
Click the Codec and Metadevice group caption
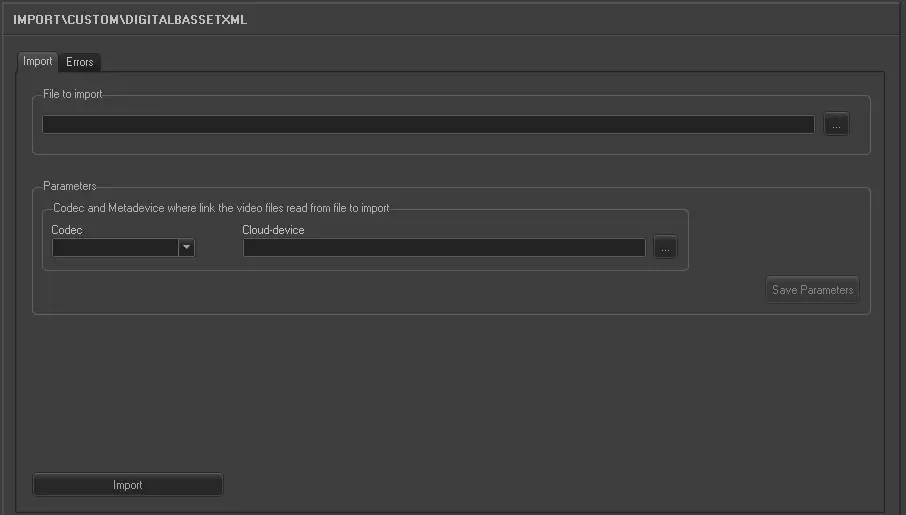click(x=221, y=208)
